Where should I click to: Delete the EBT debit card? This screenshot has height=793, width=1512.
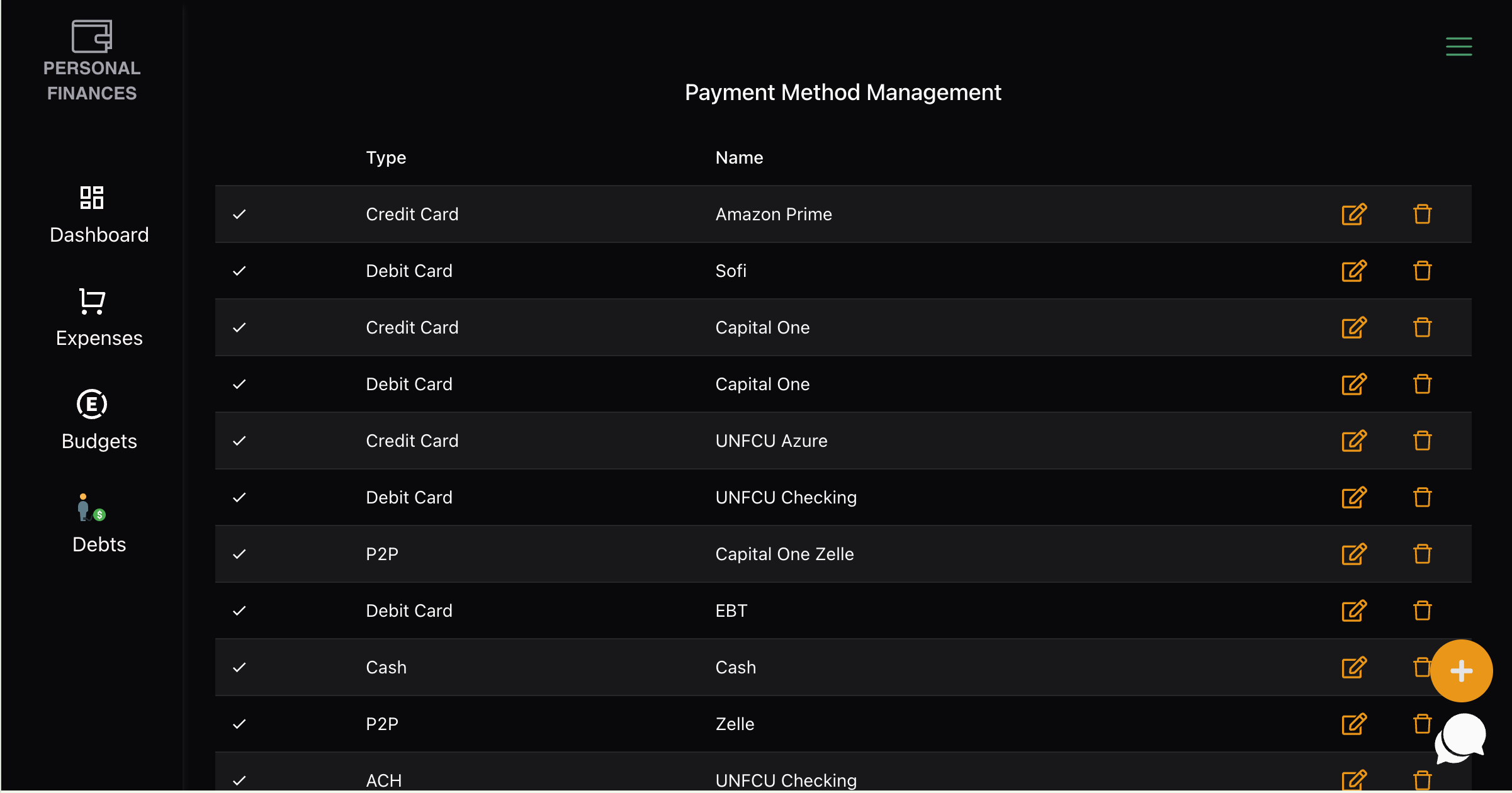[x=1423, y=610]
